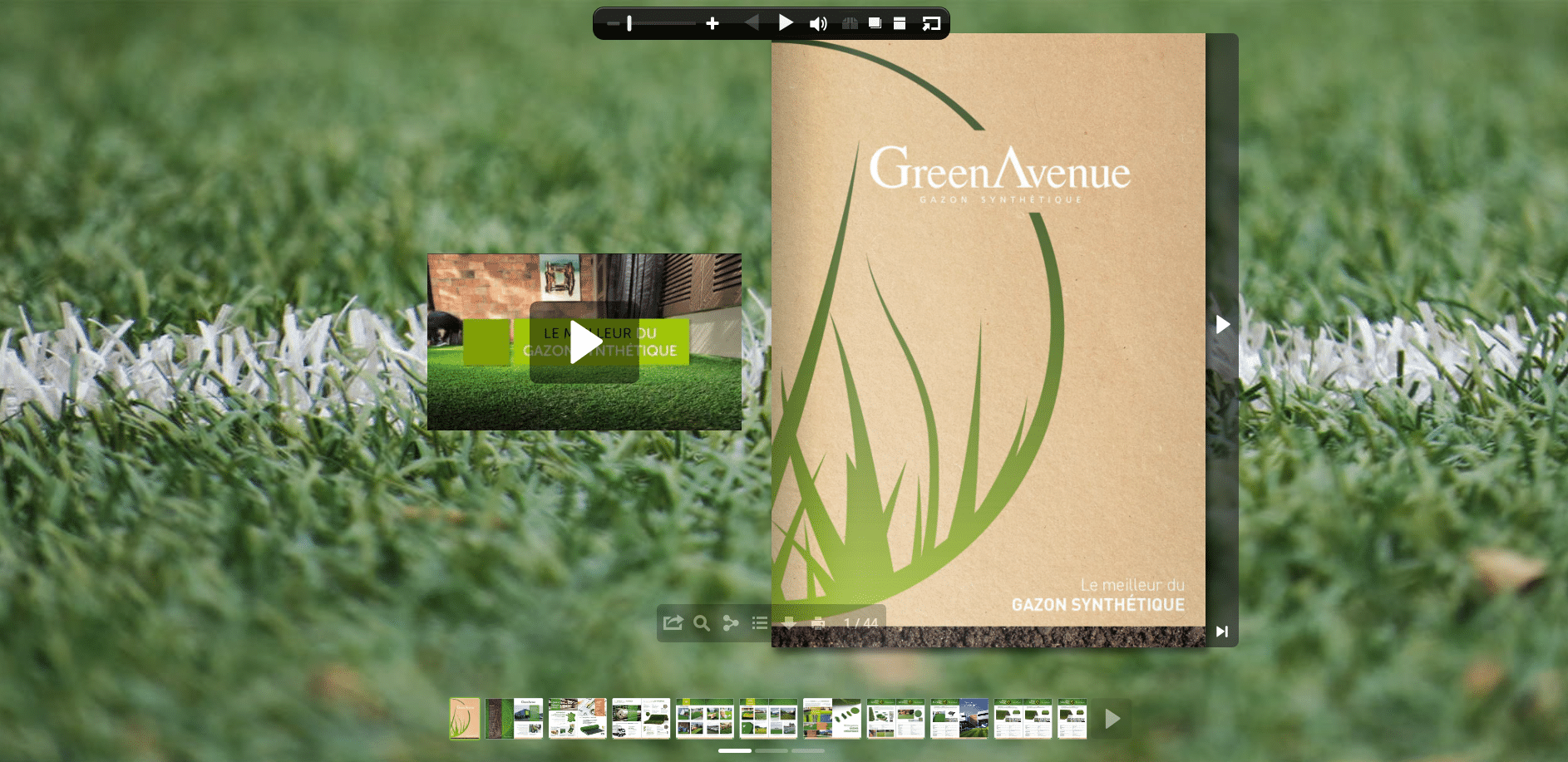This screenshot has height=762, width=1568.
Task: Select second thumbnail pagination indicator
Action: point(772,750)
